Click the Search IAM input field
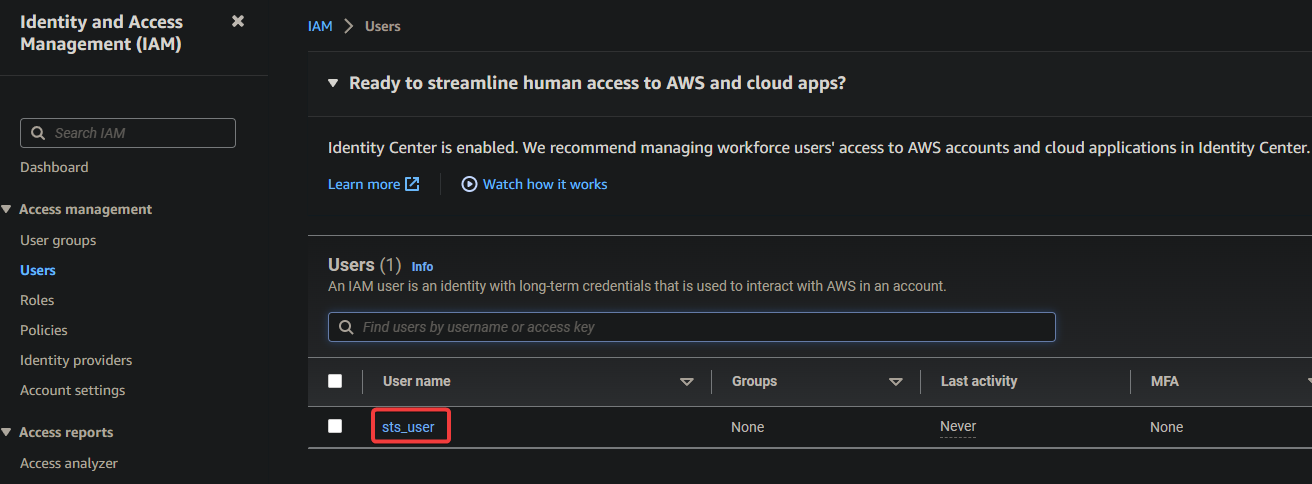1312x484 pixels. pyautogui.click(x=128, y=133)
